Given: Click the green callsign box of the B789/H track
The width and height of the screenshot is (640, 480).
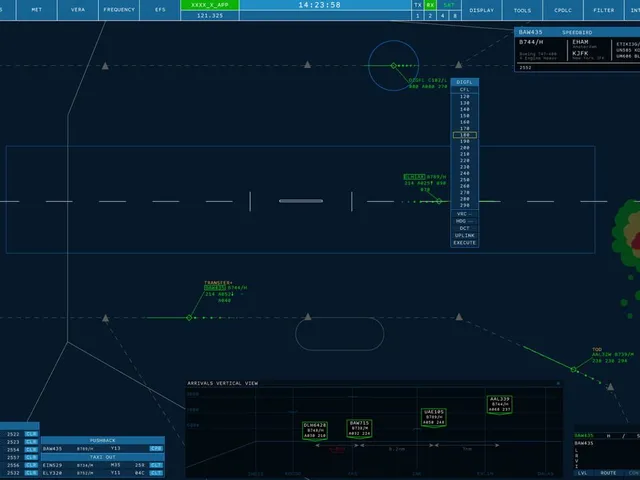Looking at the screenshot, I should [414, 177].
